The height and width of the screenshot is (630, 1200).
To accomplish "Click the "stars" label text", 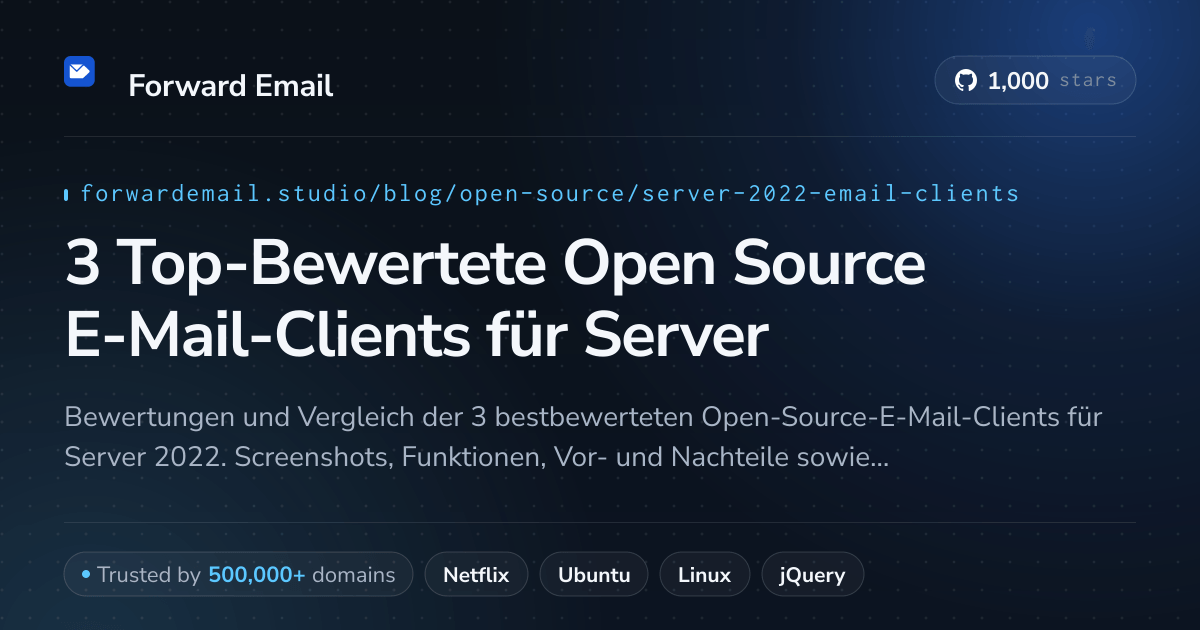I will [1088, 81].
